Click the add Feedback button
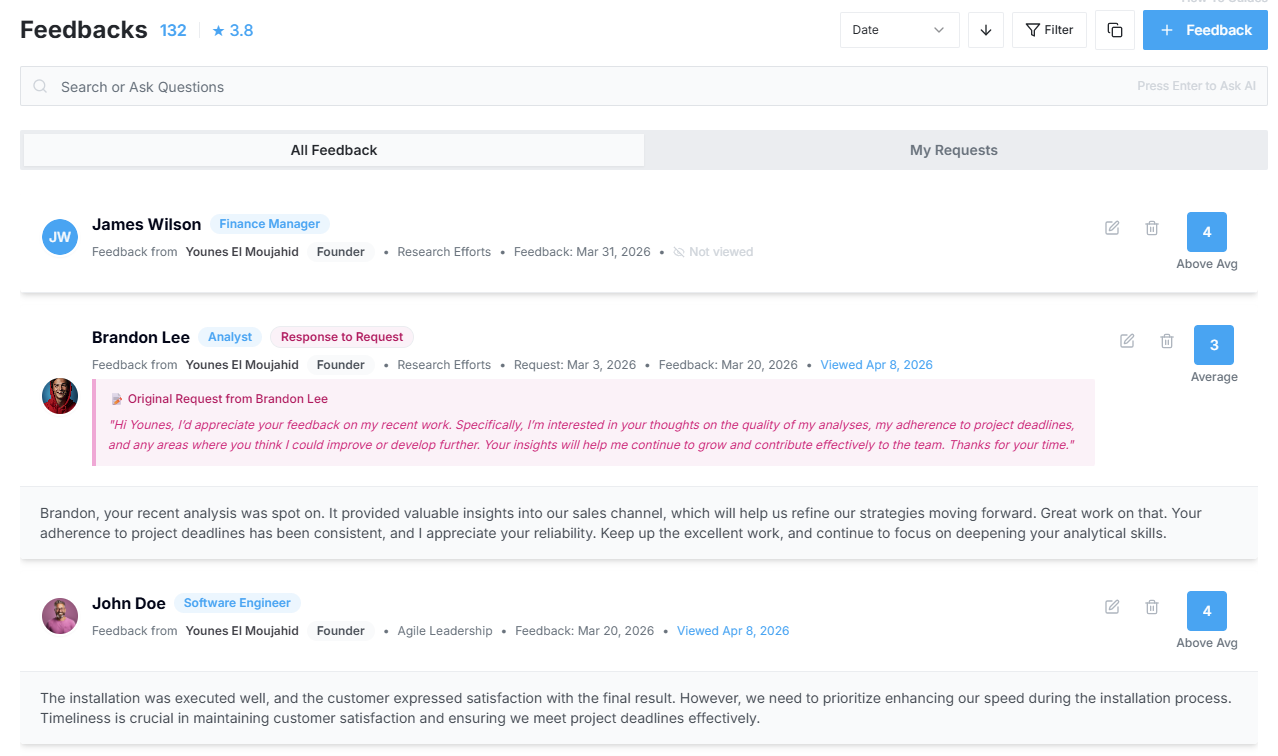The width and height of the screenshot is (1278, 756). click(x=1205, y=30)
